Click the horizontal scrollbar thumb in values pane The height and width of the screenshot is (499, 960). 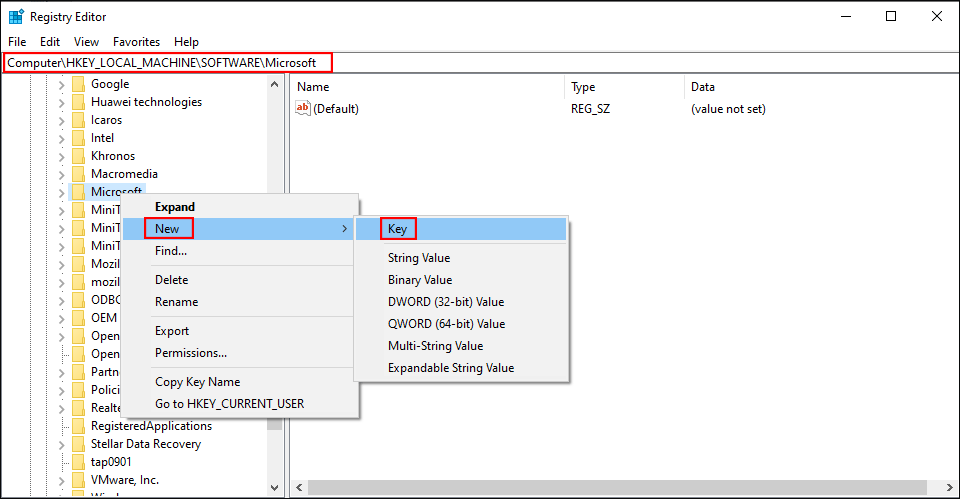pos(617,487)
